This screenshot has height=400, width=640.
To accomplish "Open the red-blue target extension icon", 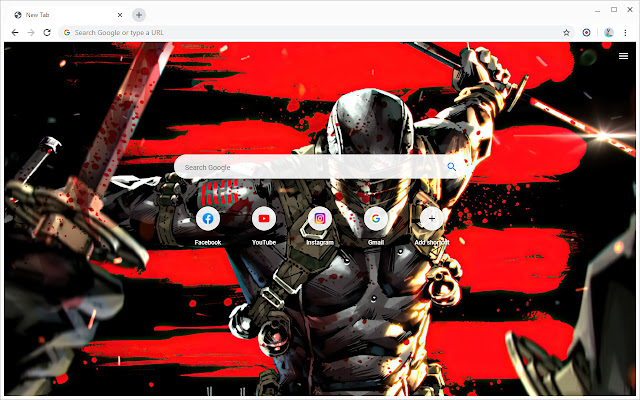I will (586, 33).
